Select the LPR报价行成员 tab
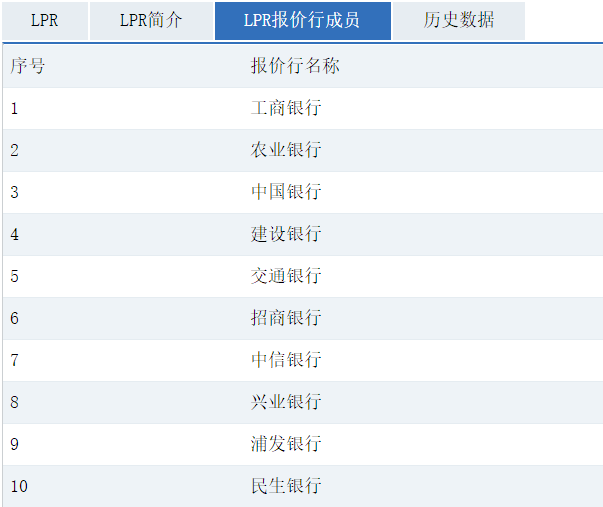 click(303, 21)
